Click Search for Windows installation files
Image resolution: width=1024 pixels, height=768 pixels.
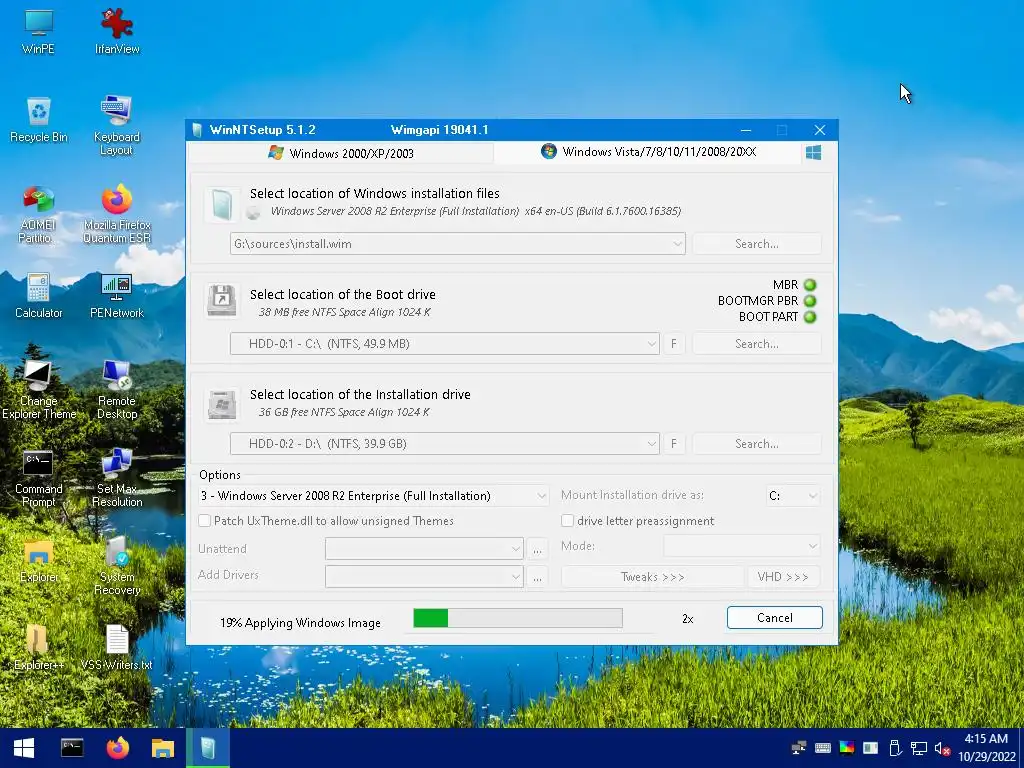tap(756, 244)
